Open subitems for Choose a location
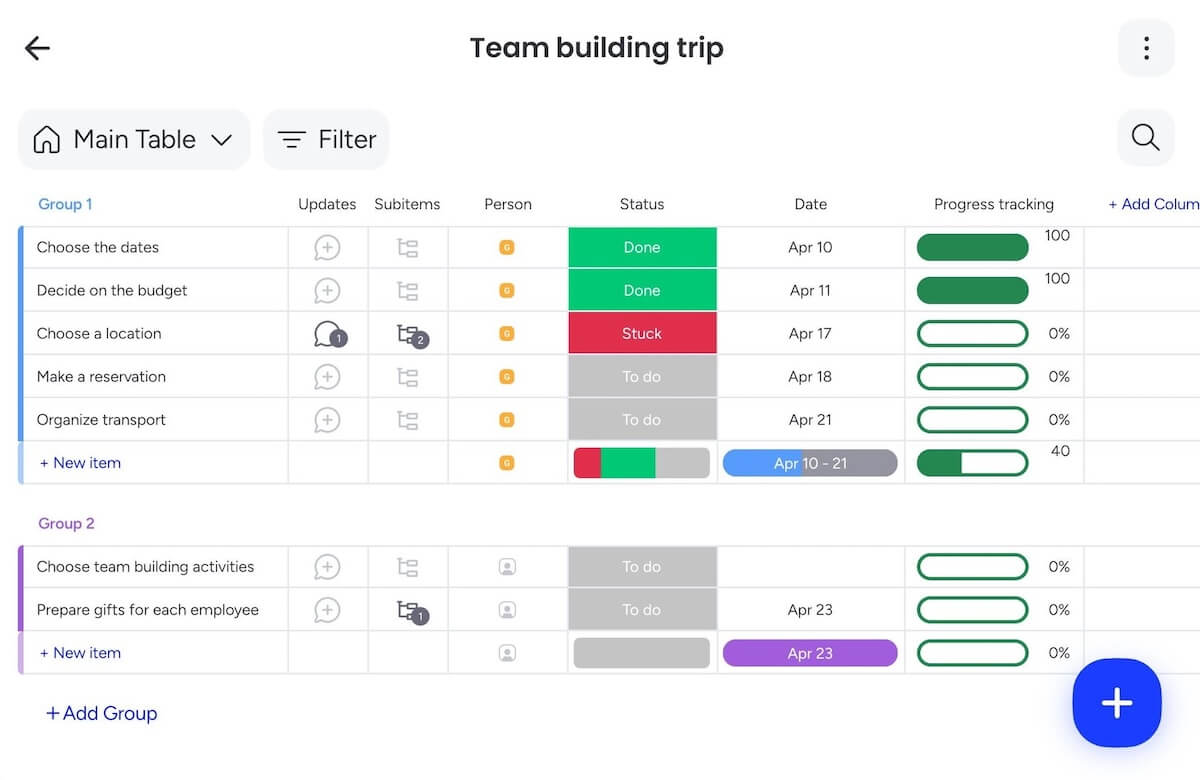1200x780 pixels. pos(409,335)
